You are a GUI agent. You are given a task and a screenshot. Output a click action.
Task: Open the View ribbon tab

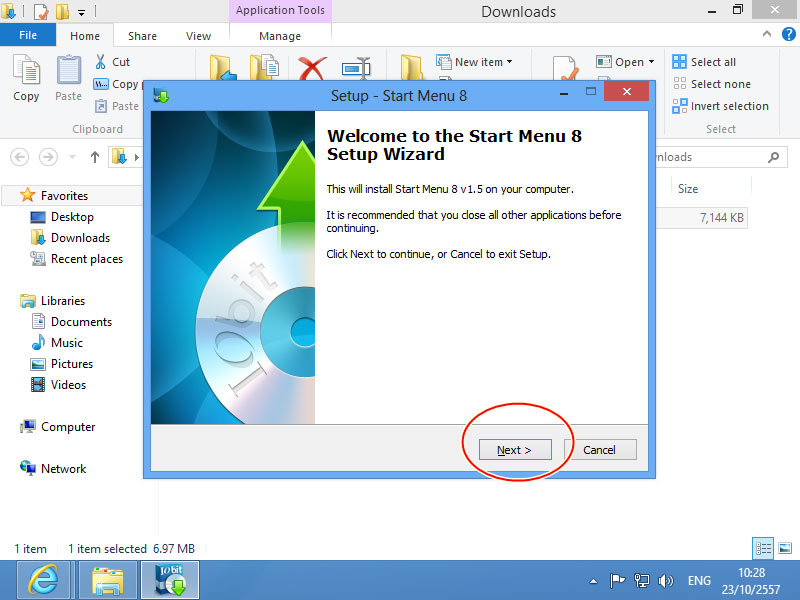[198, 36]
